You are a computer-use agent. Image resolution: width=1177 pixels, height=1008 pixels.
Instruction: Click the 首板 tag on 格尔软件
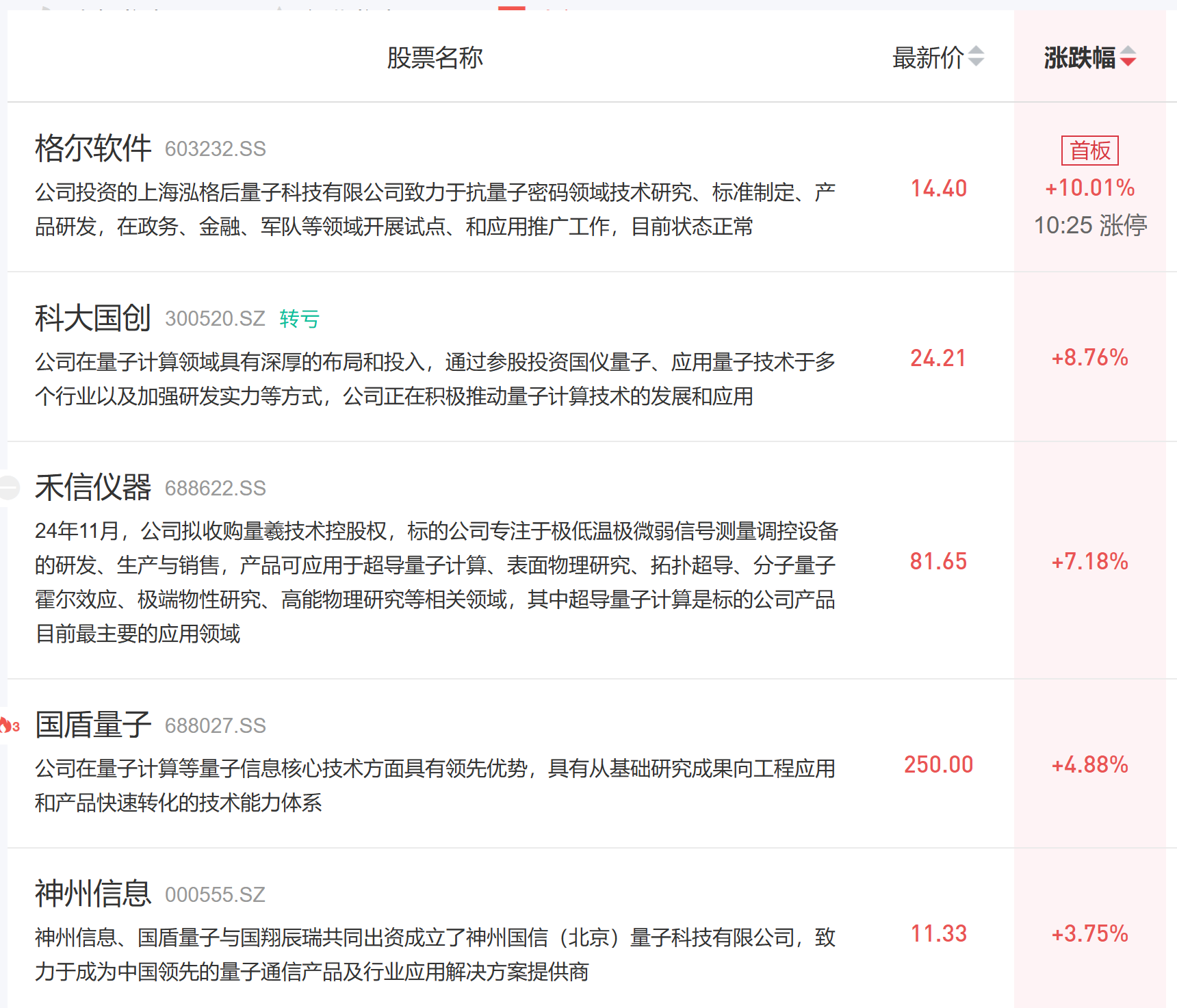click(x=1090, y=151)
